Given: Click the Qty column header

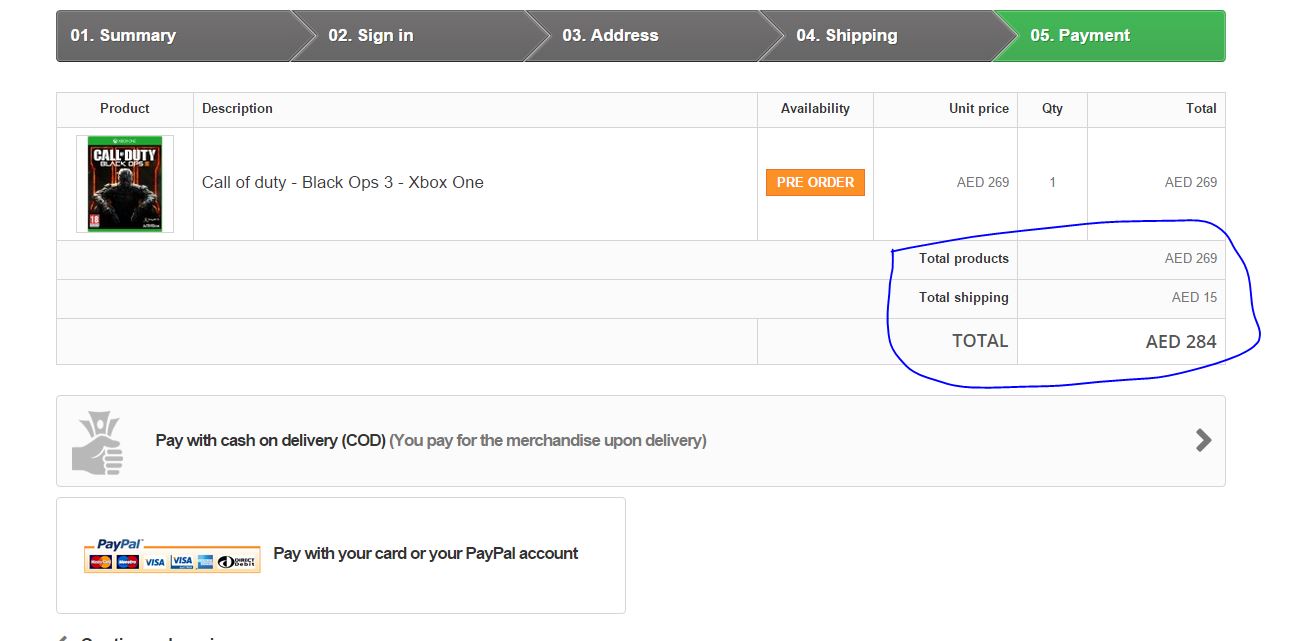Looking at the screenshot, I should 1052,109.
